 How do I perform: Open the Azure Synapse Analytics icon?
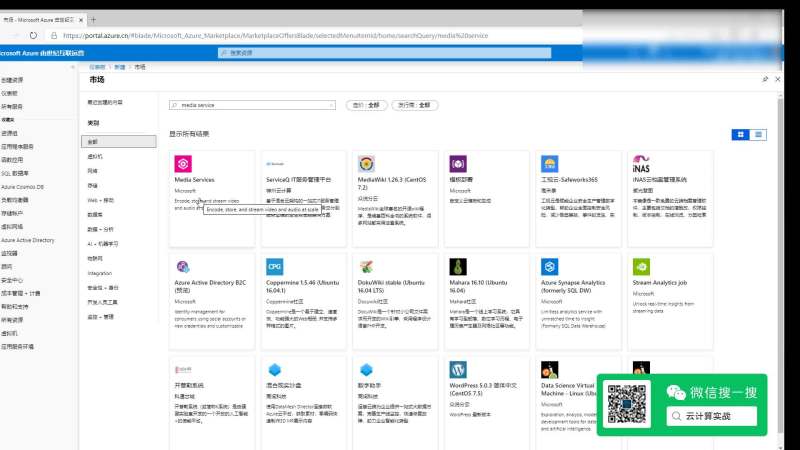tap(549, 267)
